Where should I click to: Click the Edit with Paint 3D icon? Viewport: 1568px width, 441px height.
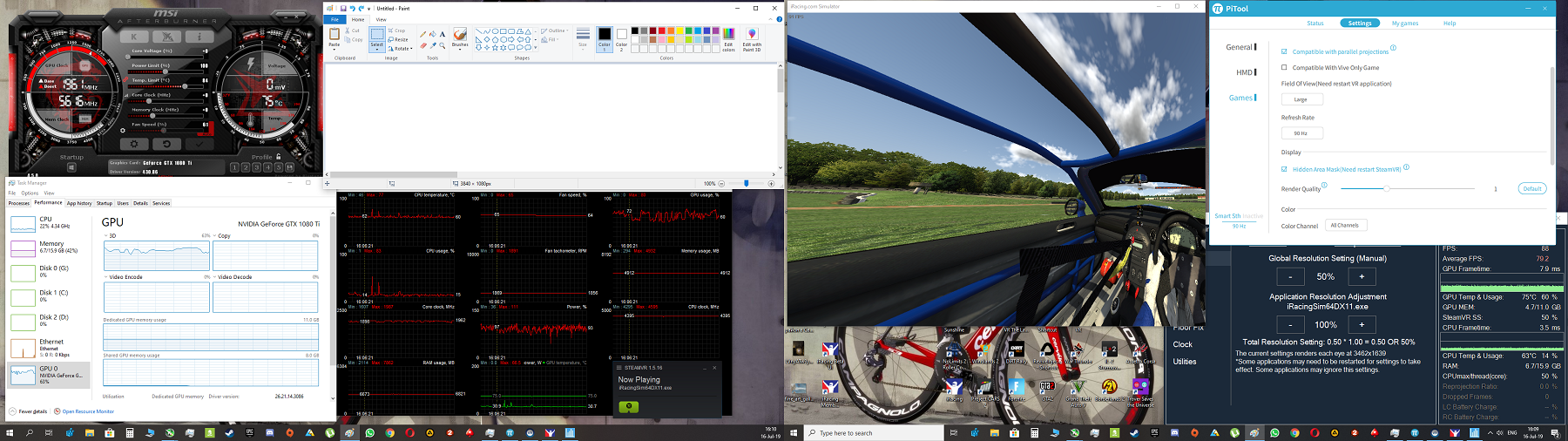(x=752, y=38)
